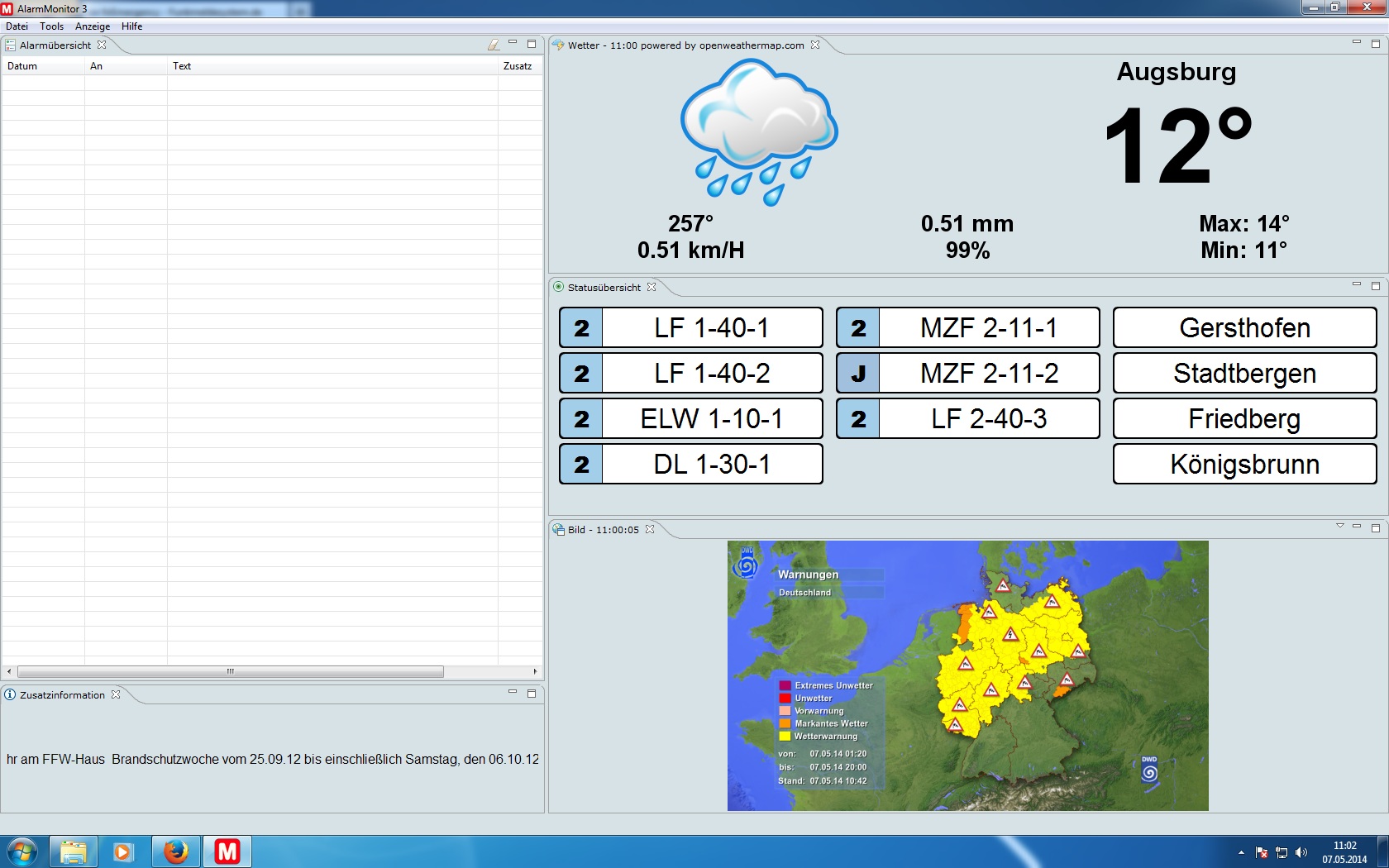Open the Anzeige menu

[x=93, y=26]
